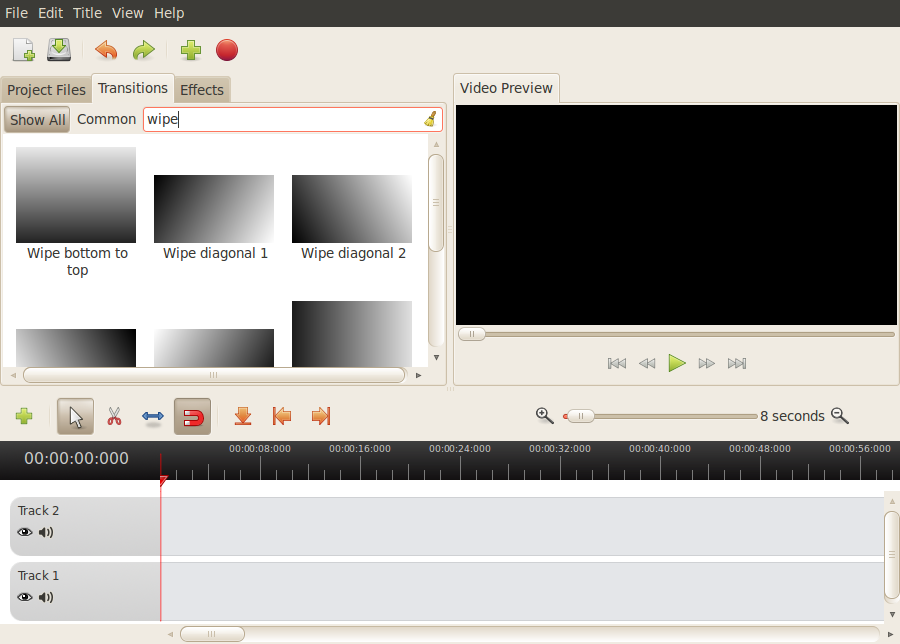Switch to the Effects tab

[x=202, y=90]
